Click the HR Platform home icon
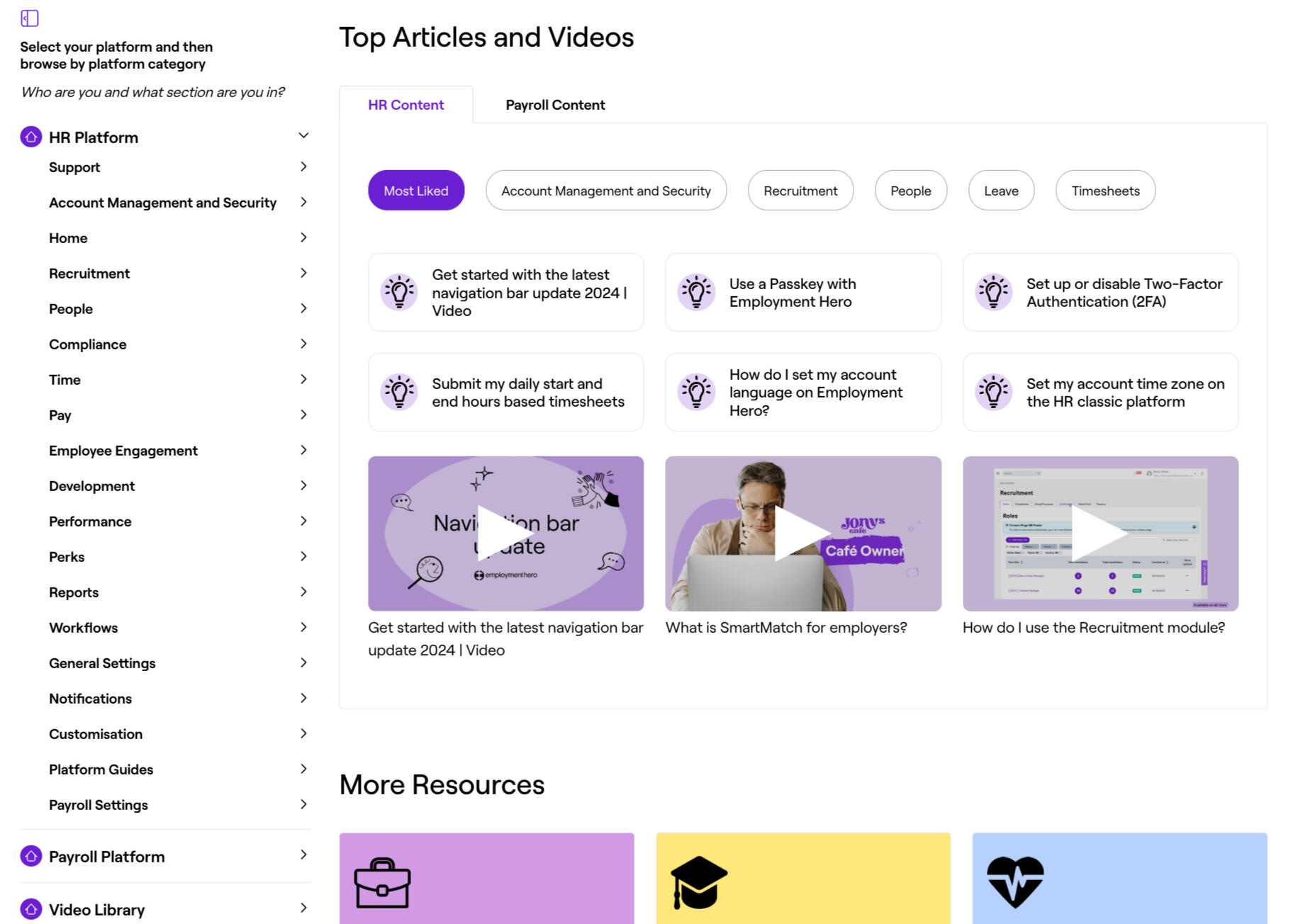The height and width of the screenshot is (924, 1298). [31, 137]
